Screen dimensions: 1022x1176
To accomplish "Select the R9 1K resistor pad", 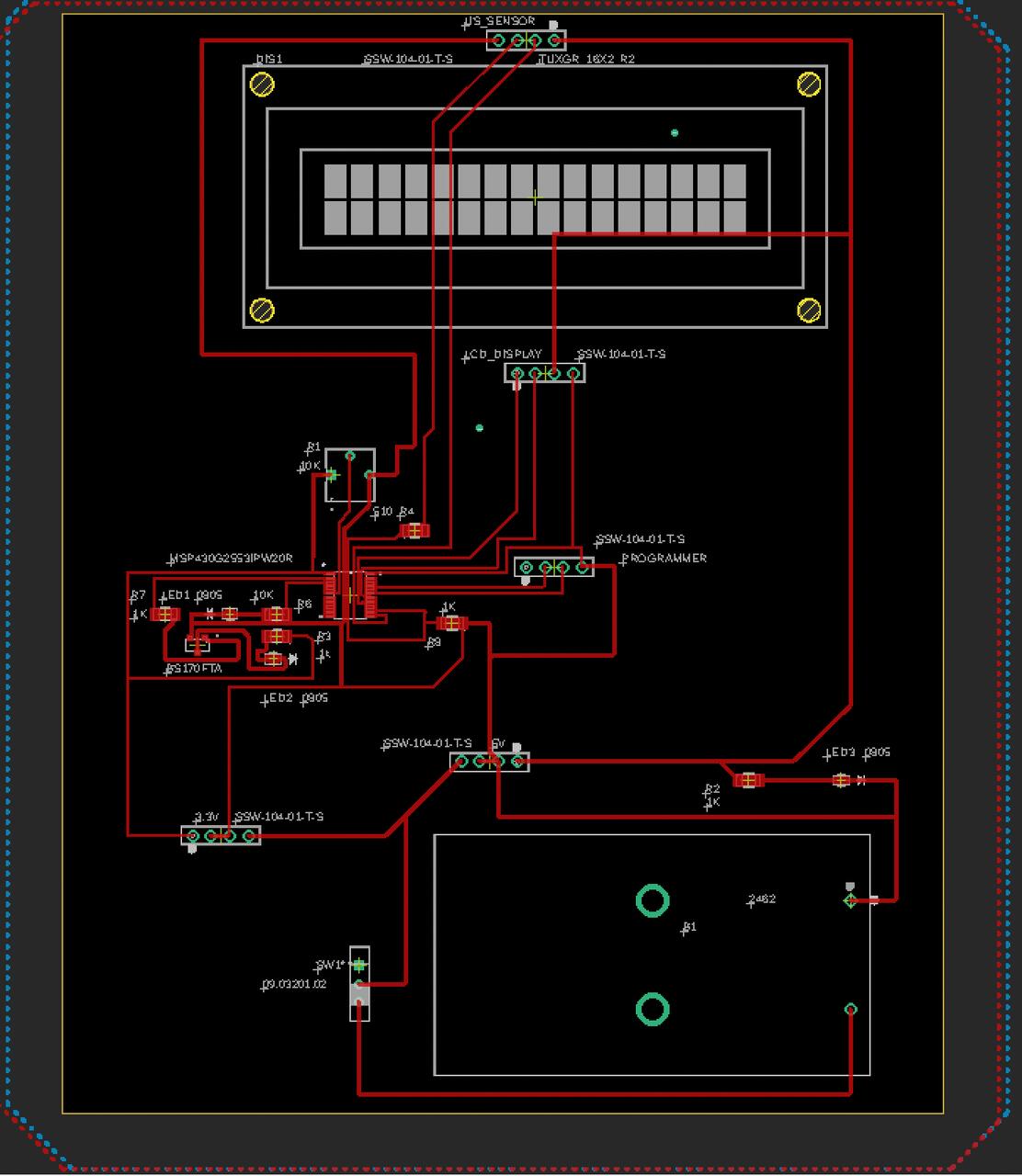I will point(450,624).
